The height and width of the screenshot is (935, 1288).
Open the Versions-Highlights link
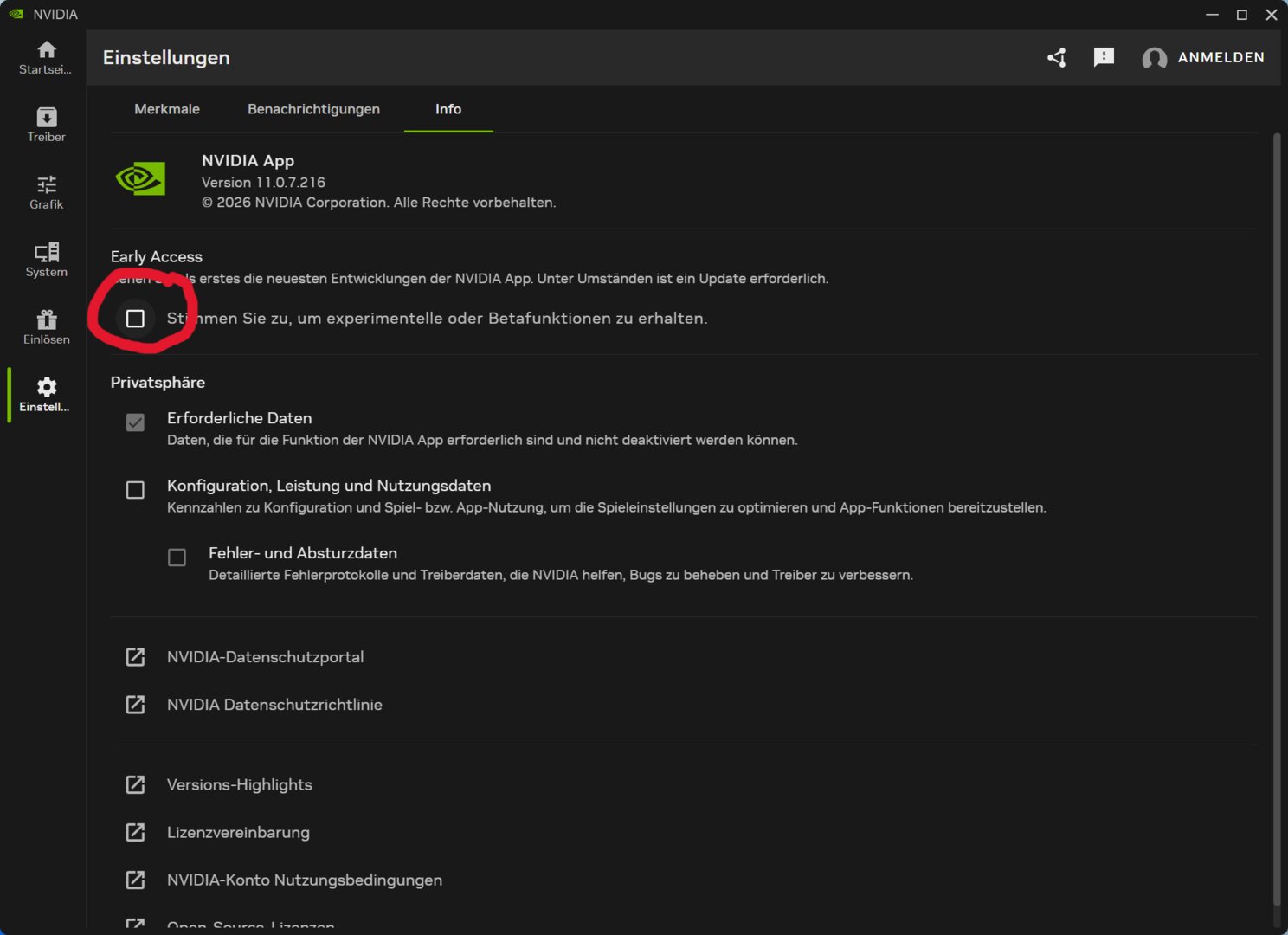click(x=240, y=784)
